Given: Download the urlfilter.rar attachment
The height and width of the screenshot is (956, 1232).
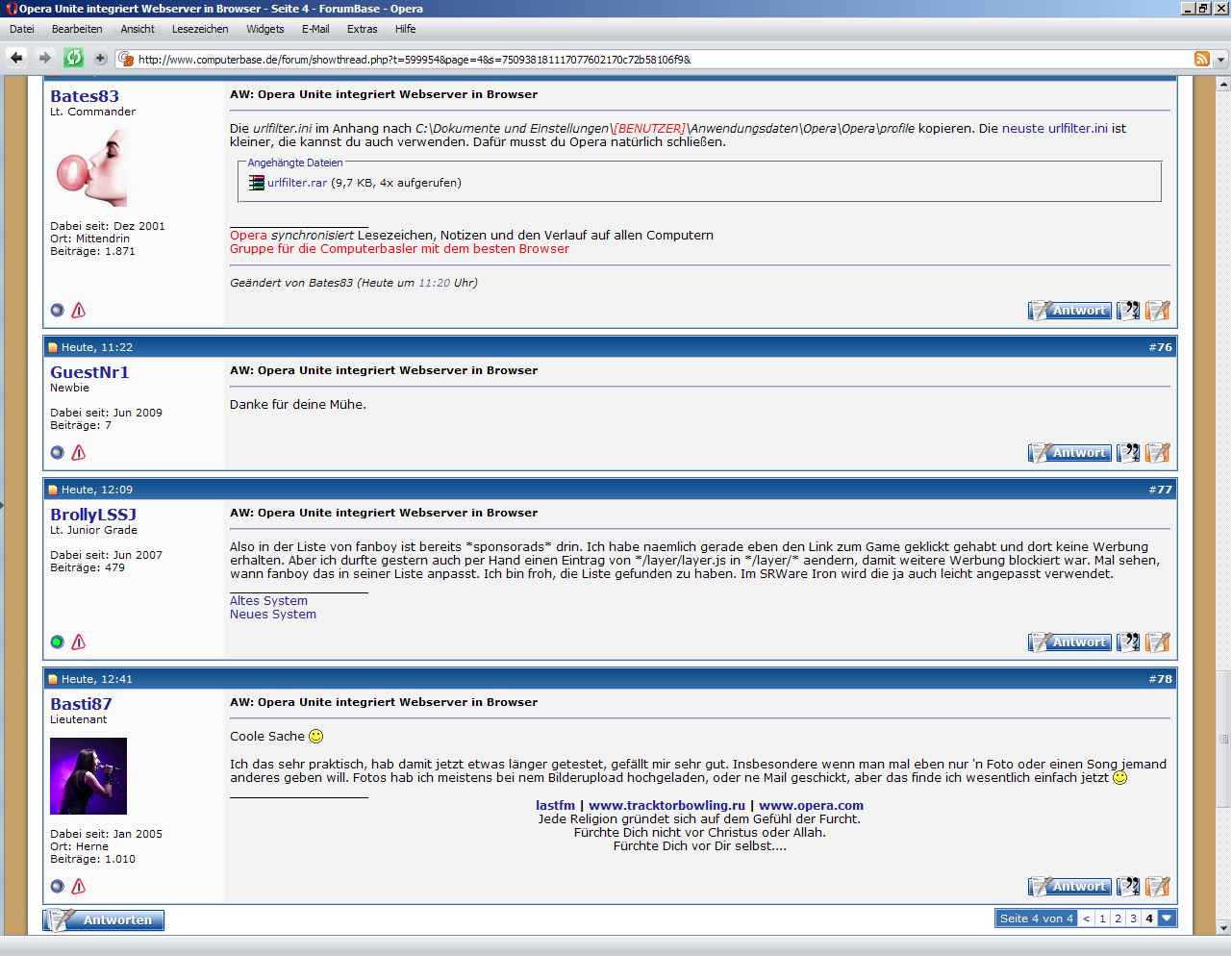Looking at the screenshot, I should click(297, 183).
